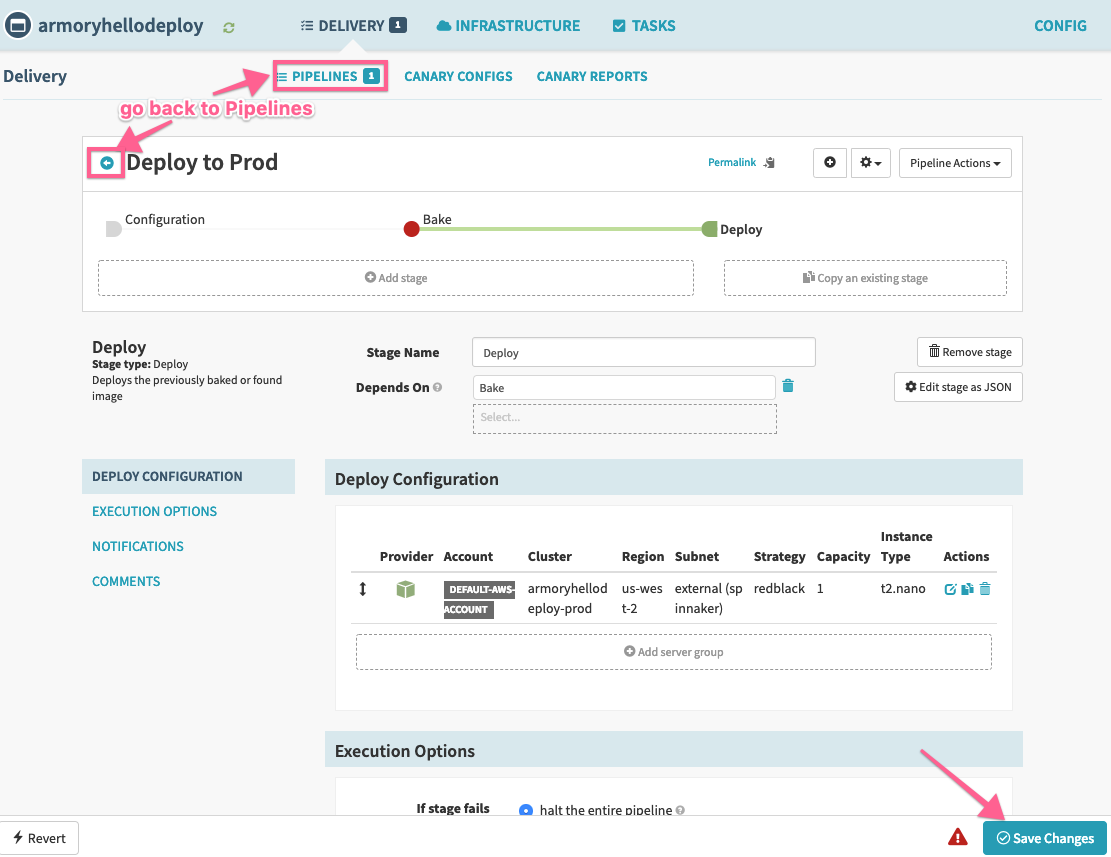1111x857 pixels.
Task: Copy permalink using the clipboard icon
Action: (x=769, y=163)
